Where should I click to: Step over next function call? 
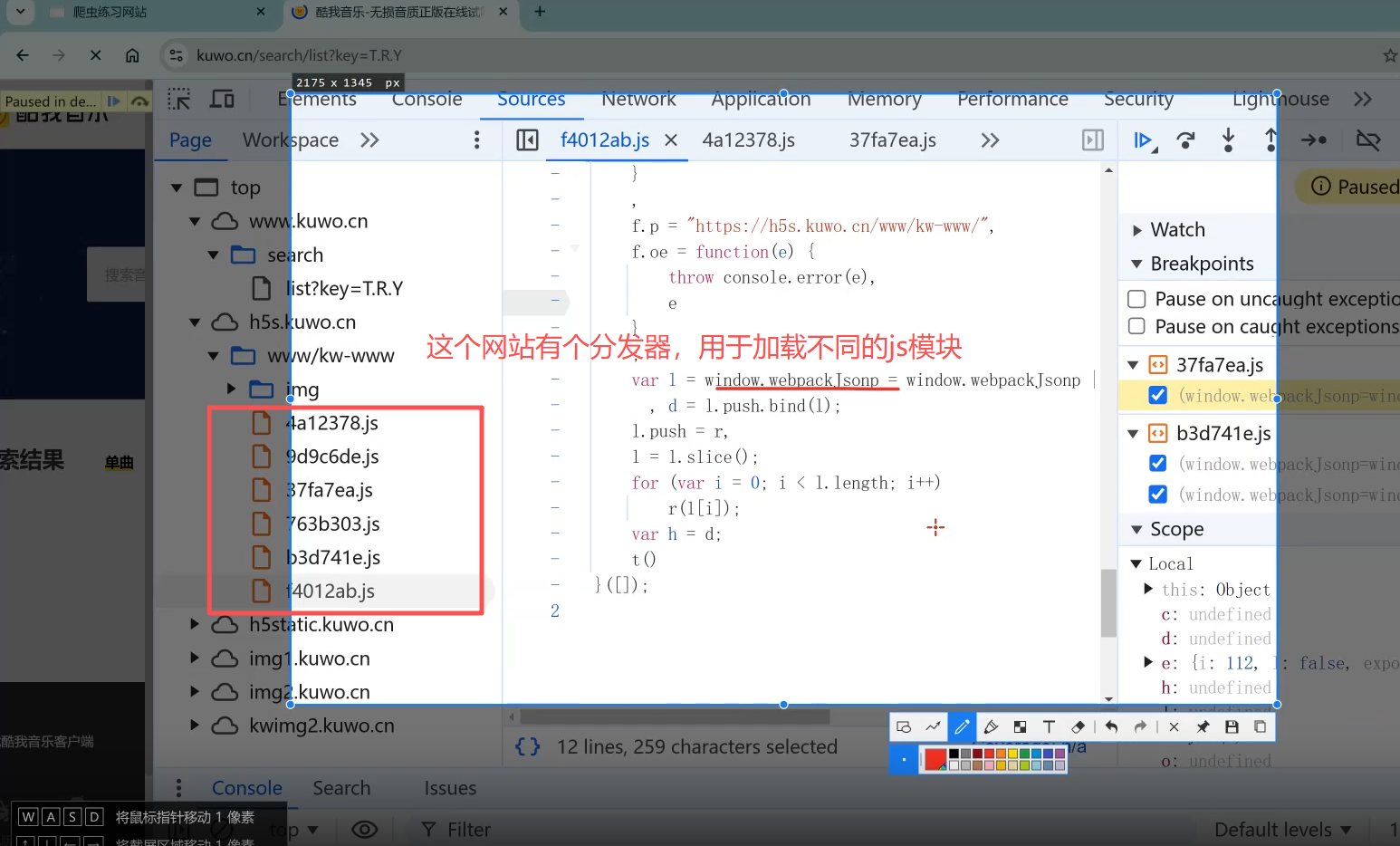1185,139
